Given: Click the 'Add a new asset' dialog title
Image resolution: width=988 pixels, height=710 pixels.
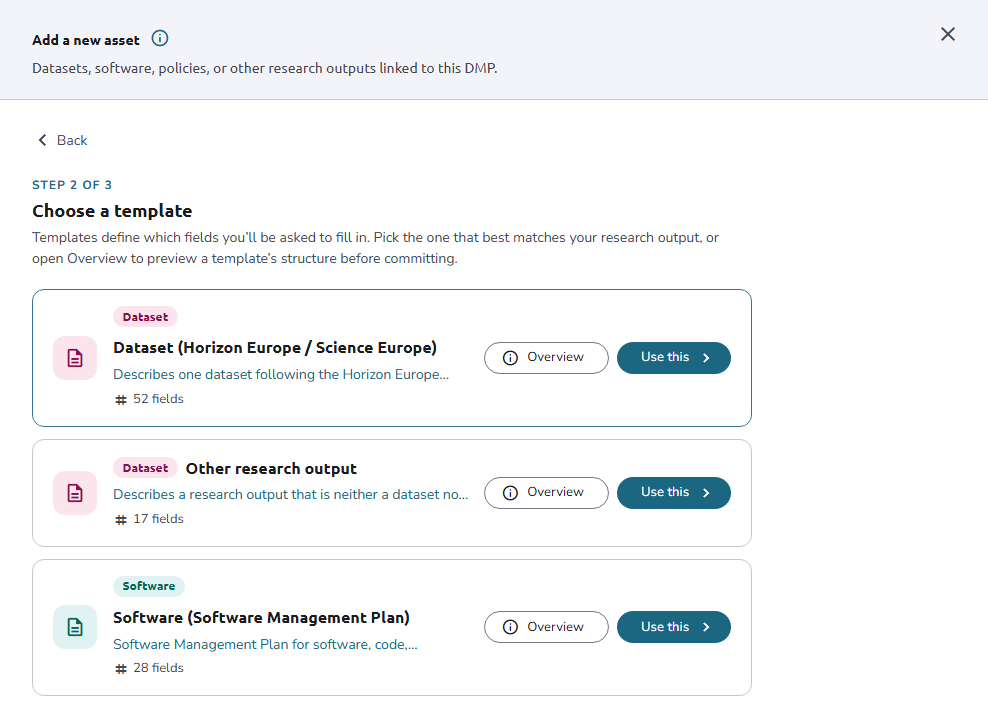Looking at the screenshot, I should click(x=86, y=40).
